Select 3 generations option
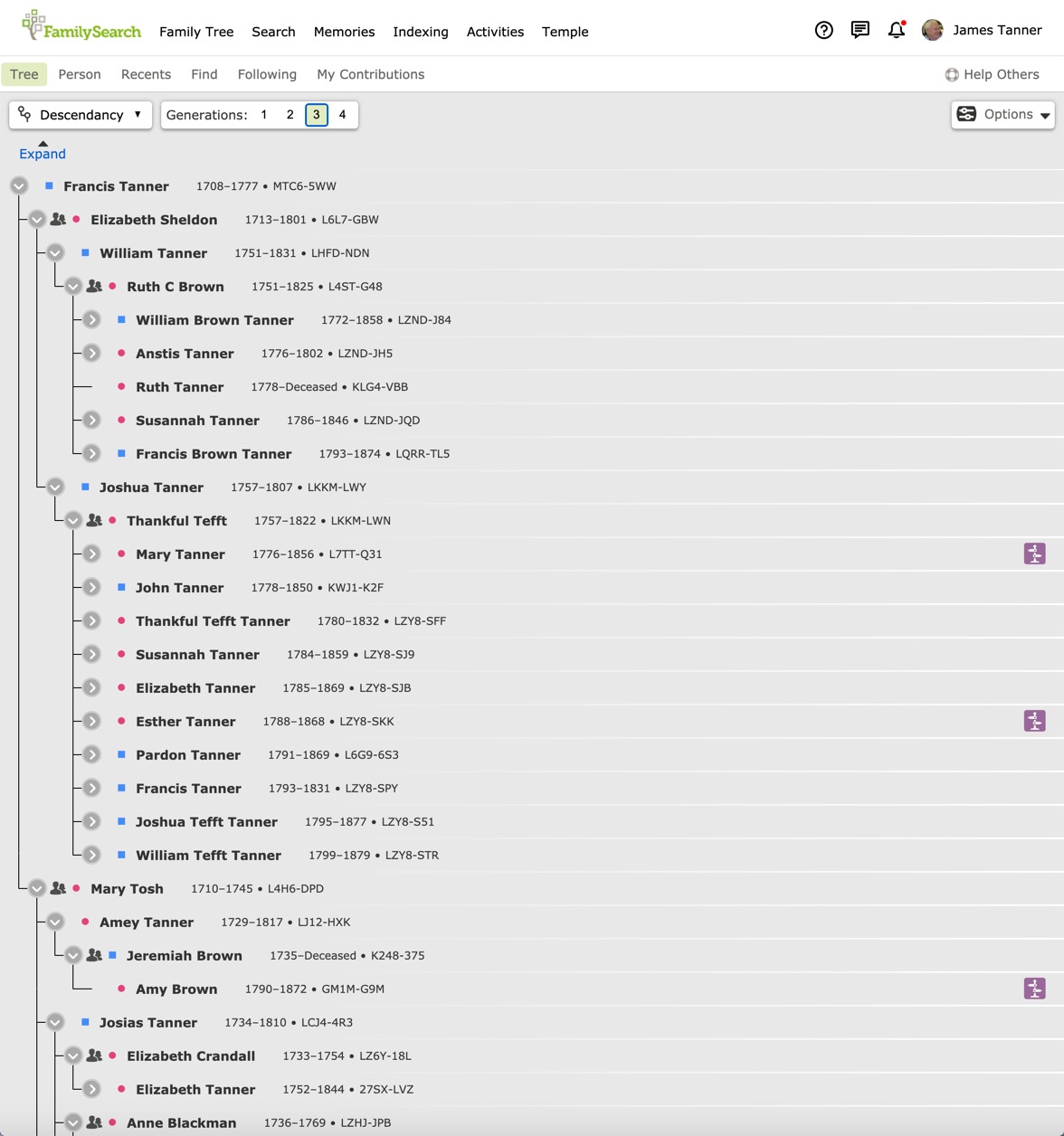The width and height of the screenshot is (1064, 1136). [x=317, y=115]
